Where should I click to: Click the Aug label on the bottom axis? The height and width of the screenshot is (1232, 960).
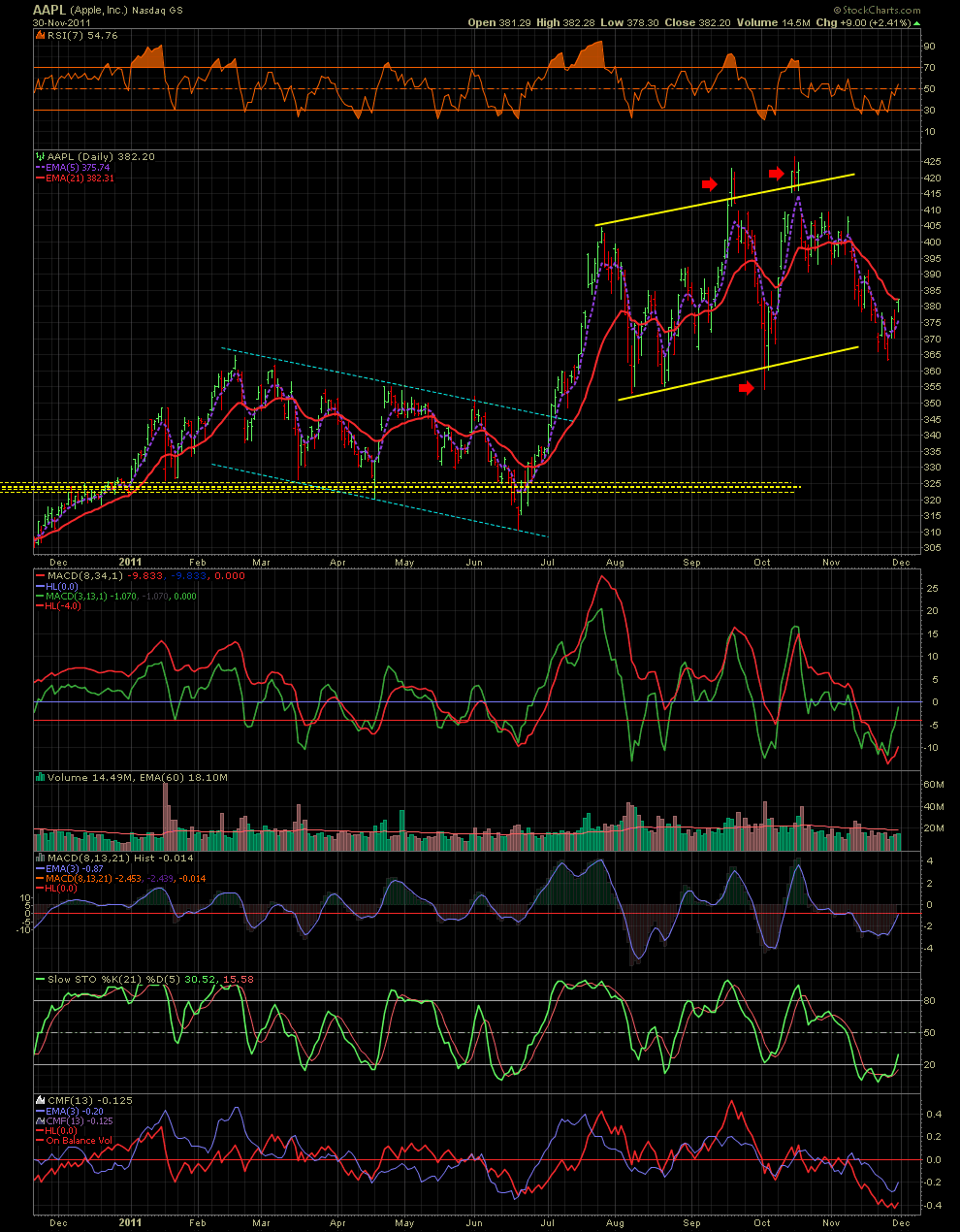pos(614,1222)
